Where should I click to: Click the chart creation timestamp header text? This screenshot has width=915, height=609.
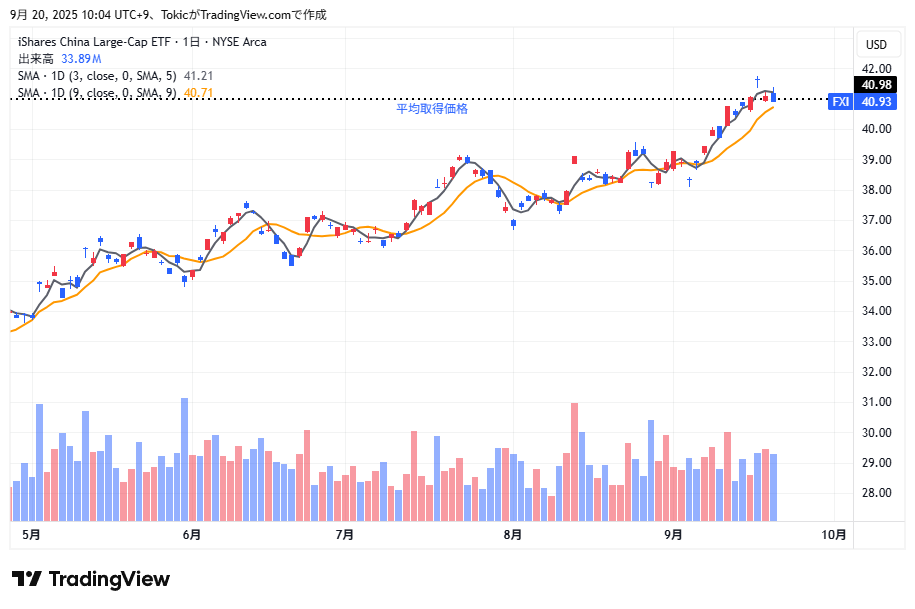click(x=168, y=15)
